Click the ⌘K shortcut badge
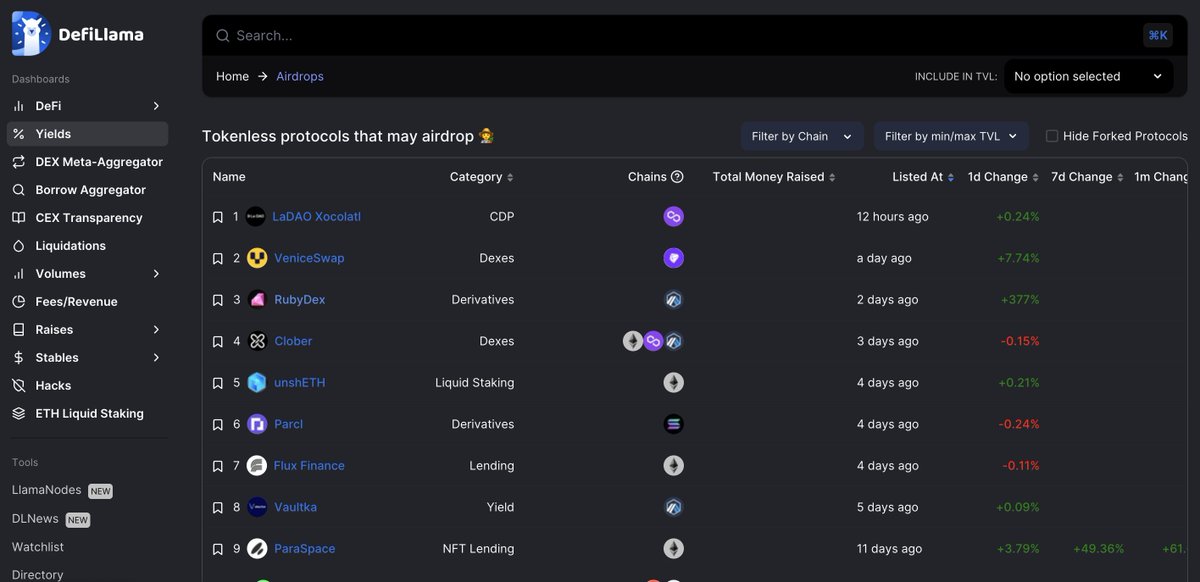1200x582 pixels. coord(1157,34)
